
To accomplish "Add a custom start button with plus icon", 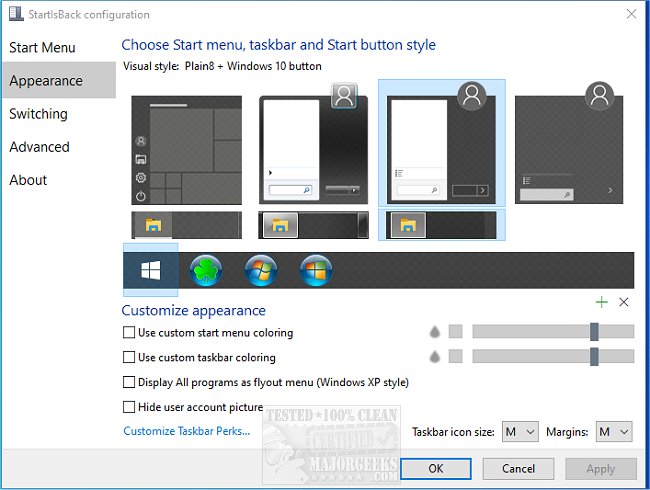I will coord(601,302).
